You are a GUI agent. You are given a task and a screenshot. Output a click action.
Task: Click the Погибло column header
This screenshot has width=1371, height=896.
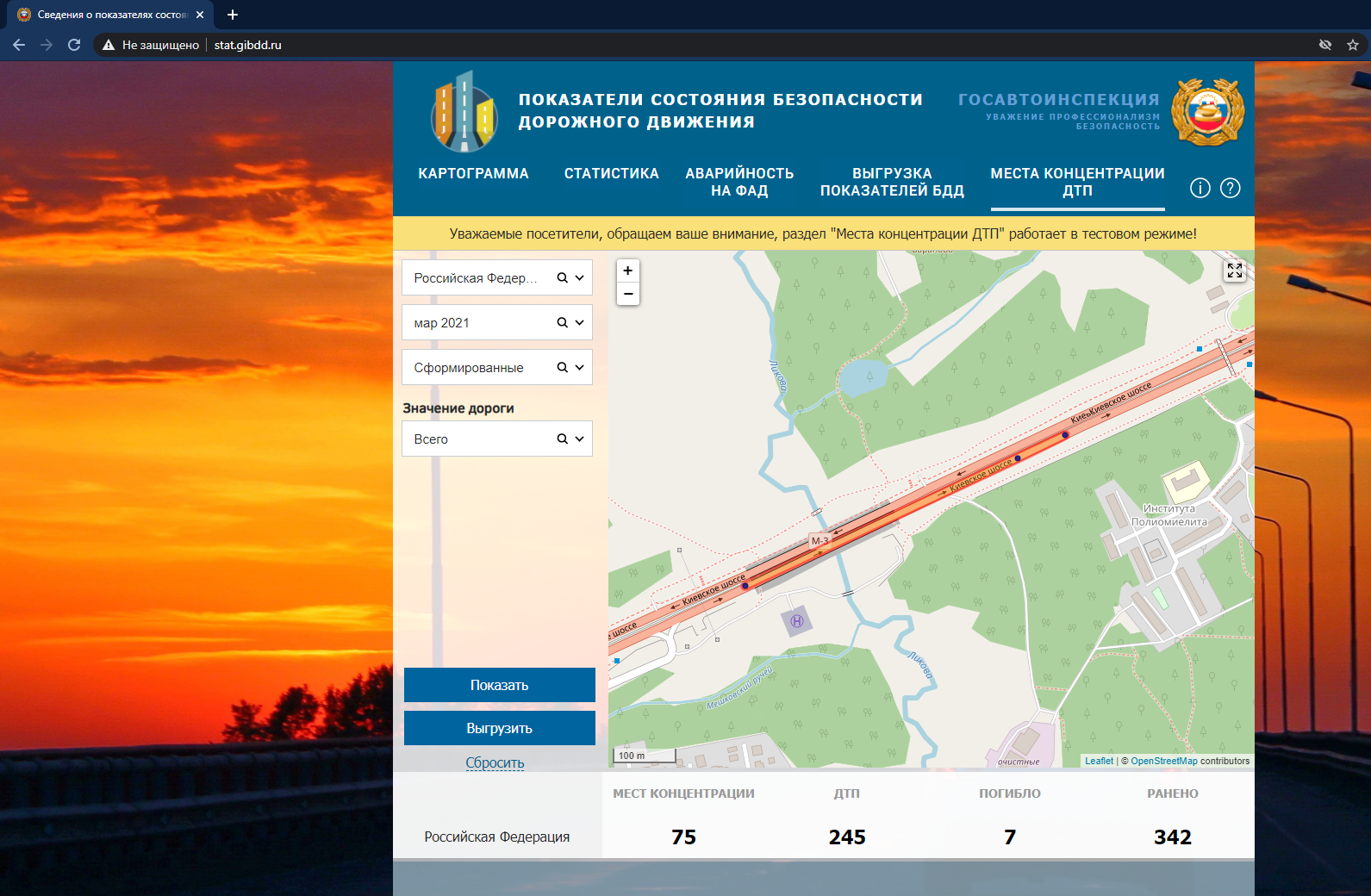[x=1010, y=793]
